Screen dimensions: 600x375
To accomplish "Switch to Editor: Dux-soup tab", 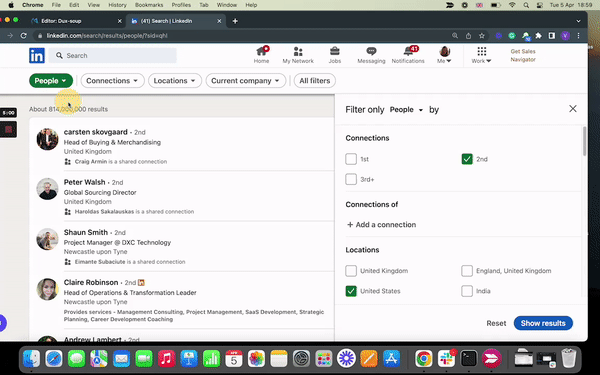I will (x=76, y=21).
